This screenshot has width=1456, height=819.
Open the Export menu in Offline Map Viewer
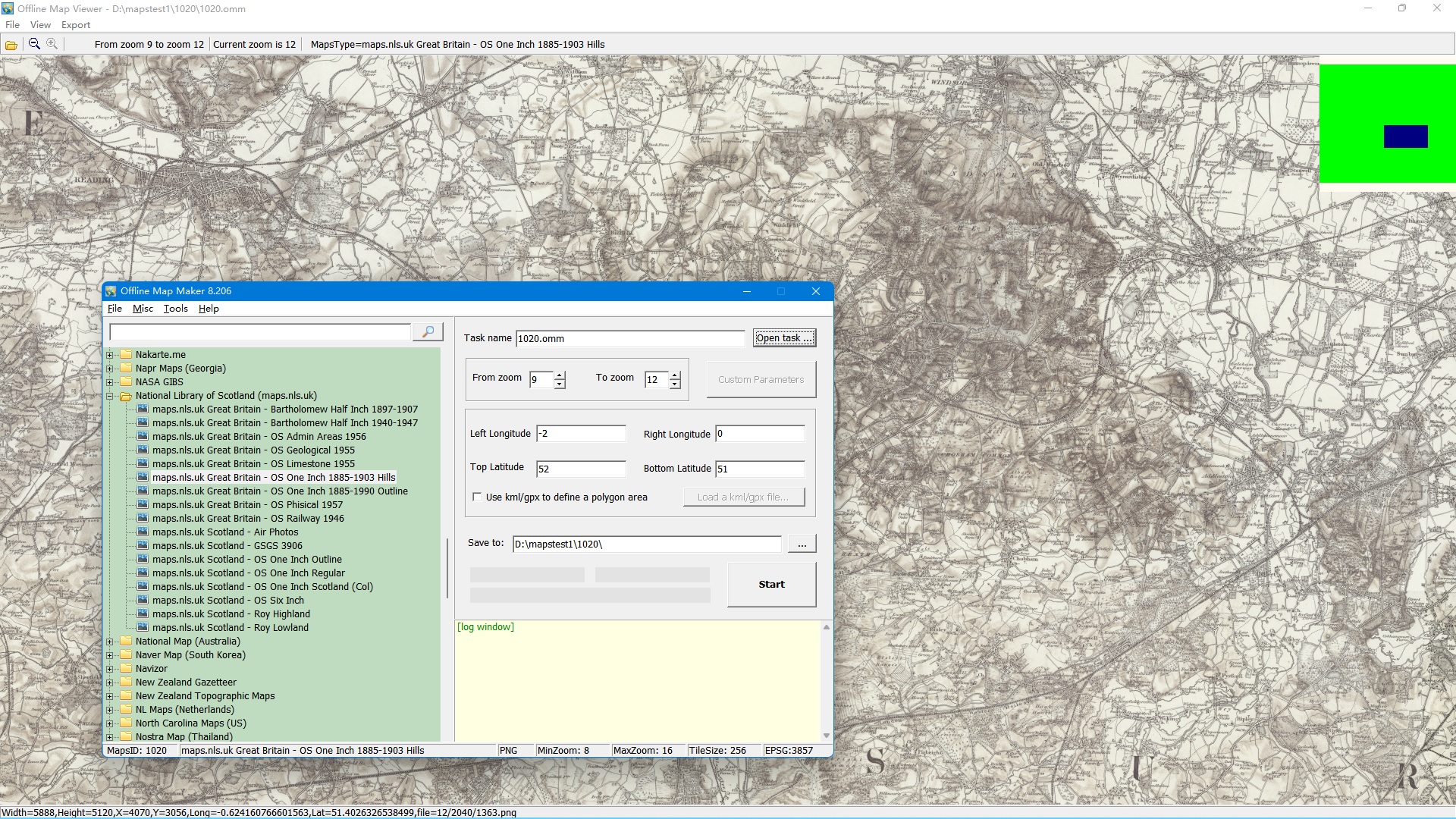(x=76, y=25)
